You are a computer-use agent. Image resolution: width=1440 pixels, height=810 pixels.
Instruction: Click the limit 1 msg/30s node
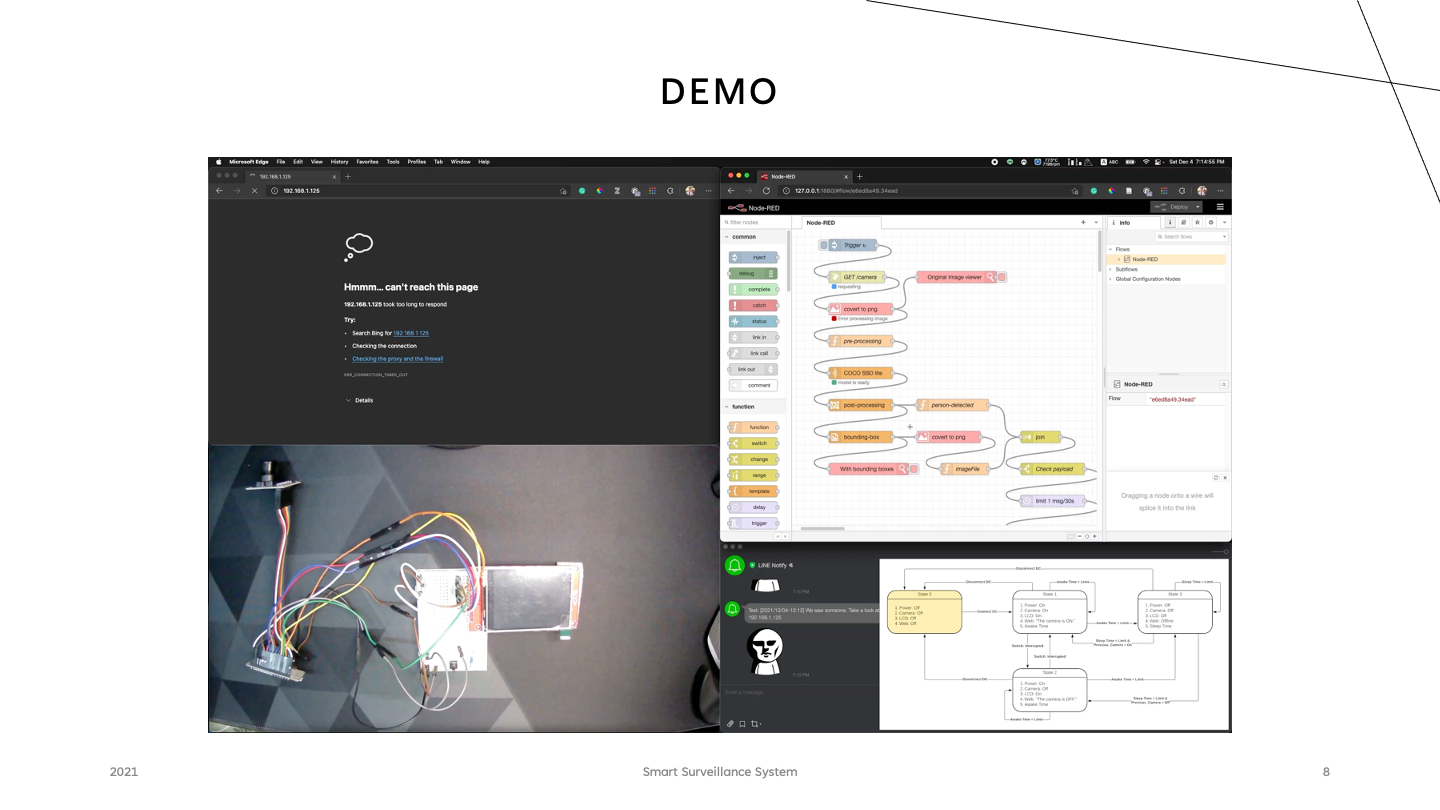coord(1052,501)
